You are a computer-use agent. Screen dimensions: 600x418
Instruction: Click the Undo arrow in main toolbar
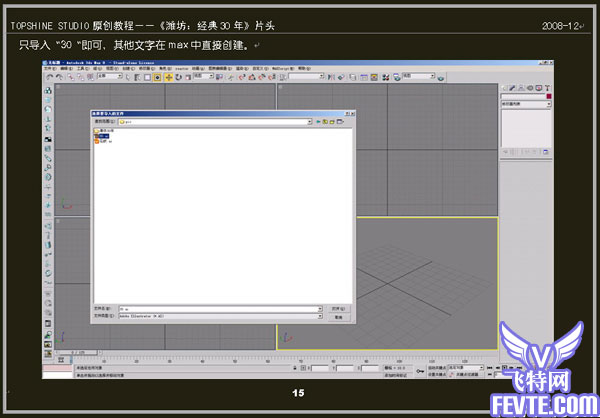[x=49, y=77]
